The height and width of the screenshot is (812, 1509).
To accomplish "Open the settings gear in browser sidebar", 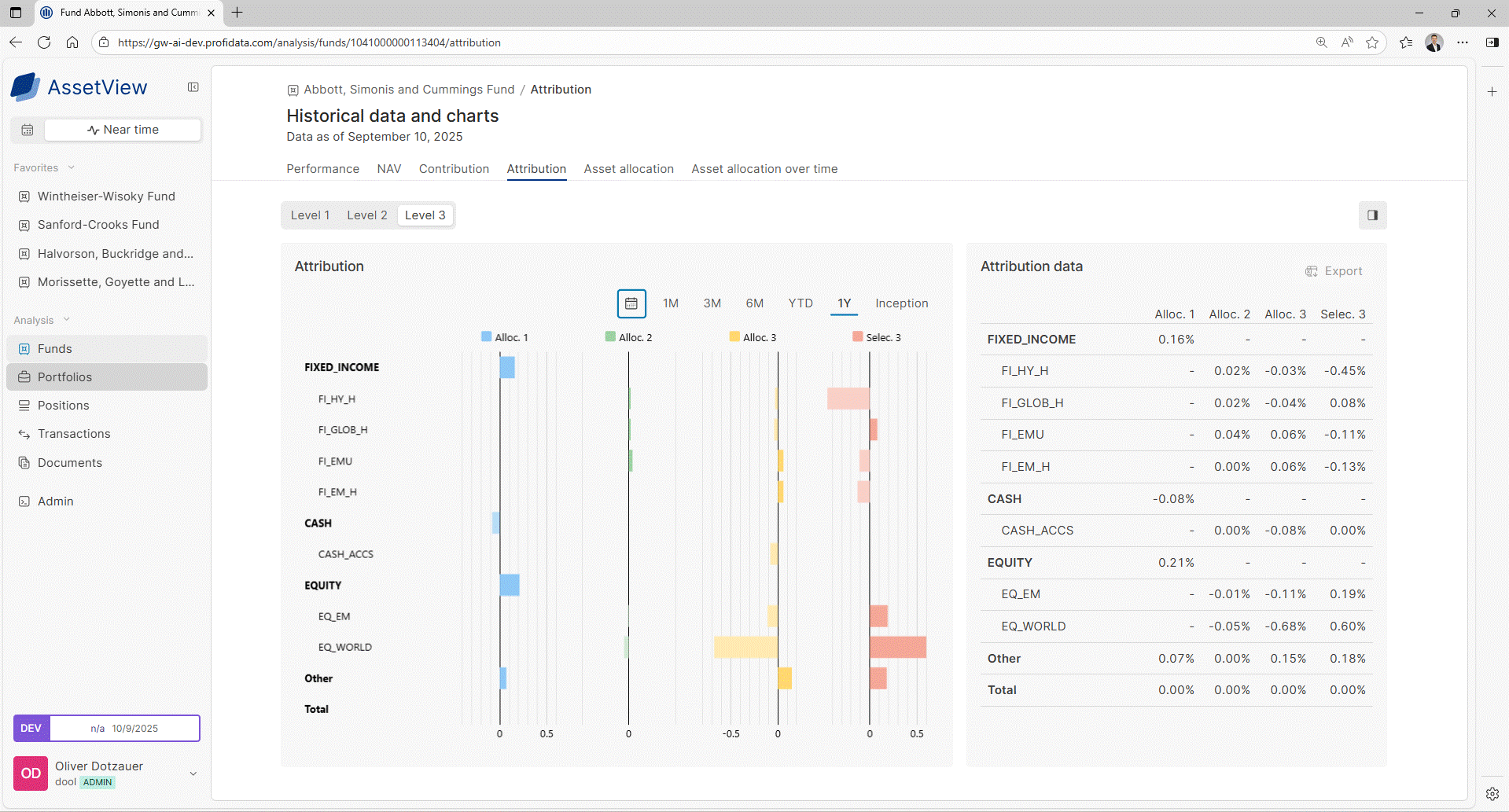I will 1492,794.
